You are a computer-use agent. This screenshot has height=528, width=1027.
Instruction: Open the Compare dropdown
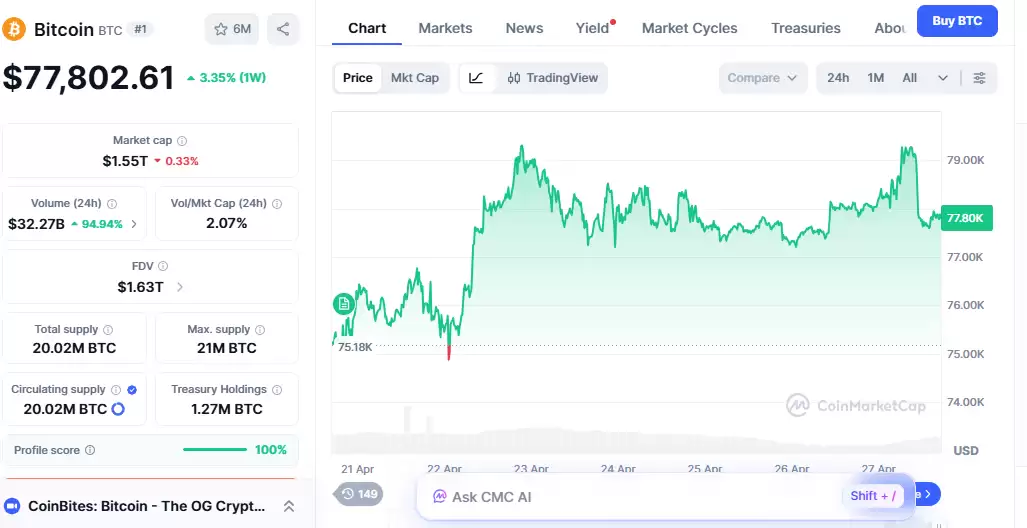(x=762, y=78)
